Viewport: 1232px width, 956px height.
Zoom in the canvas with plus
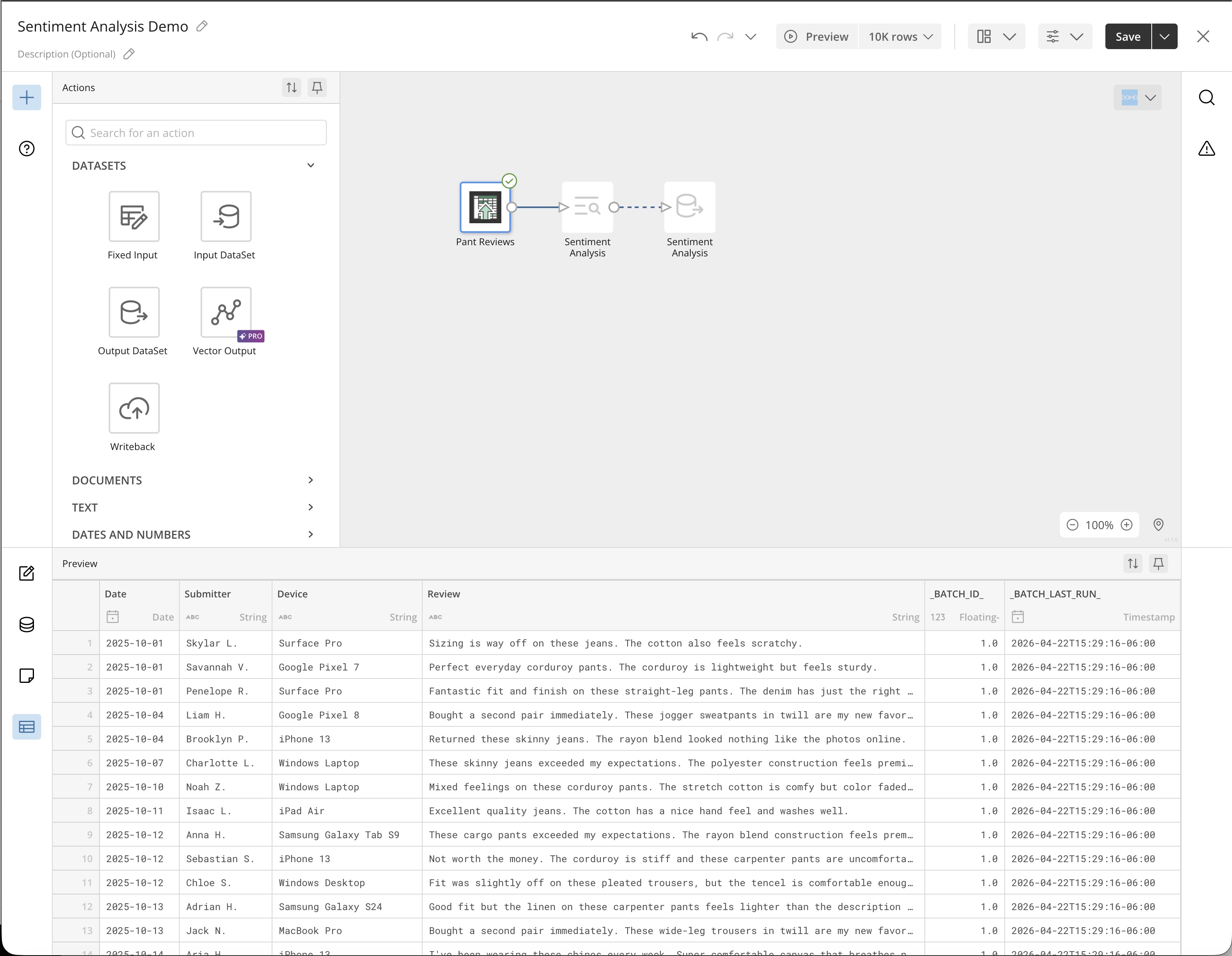(x=1127, y=525)
